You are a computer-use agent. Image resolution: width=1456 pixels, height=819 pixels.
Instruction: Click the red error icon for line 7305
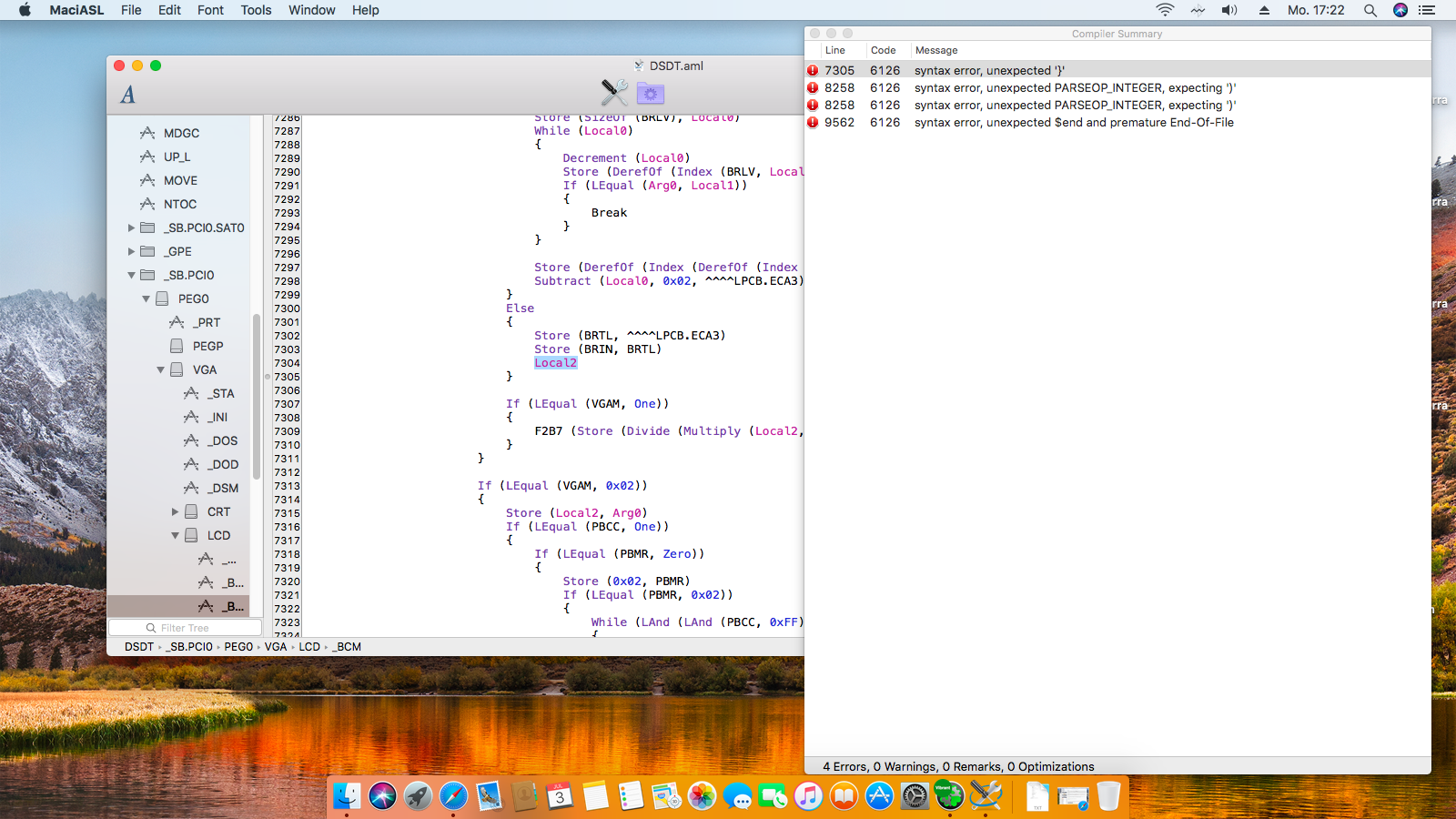(813, 71)
